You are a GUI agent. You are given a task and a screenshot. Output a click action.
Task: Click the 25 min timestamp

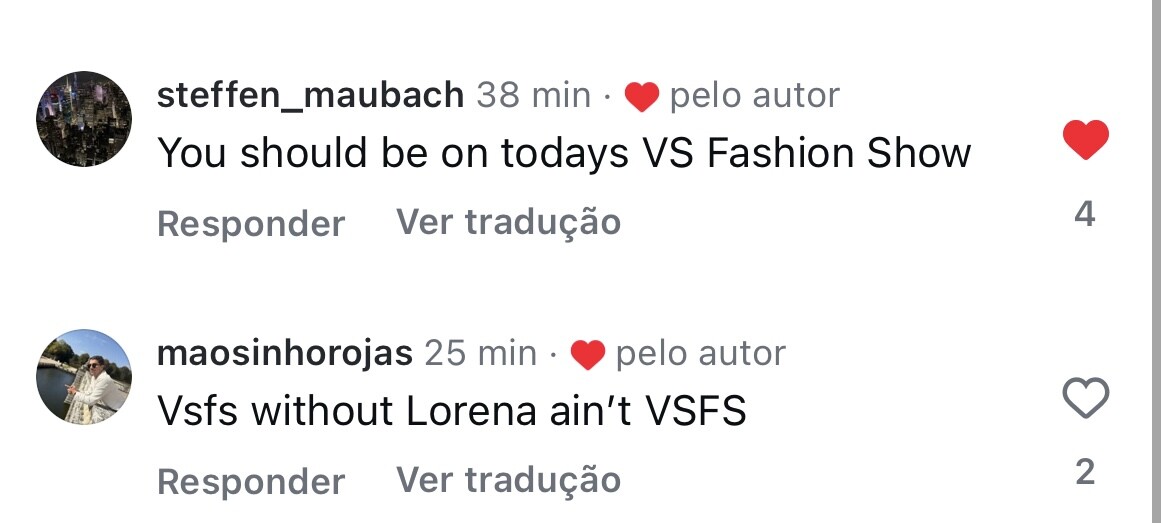[x=480, y=353]
